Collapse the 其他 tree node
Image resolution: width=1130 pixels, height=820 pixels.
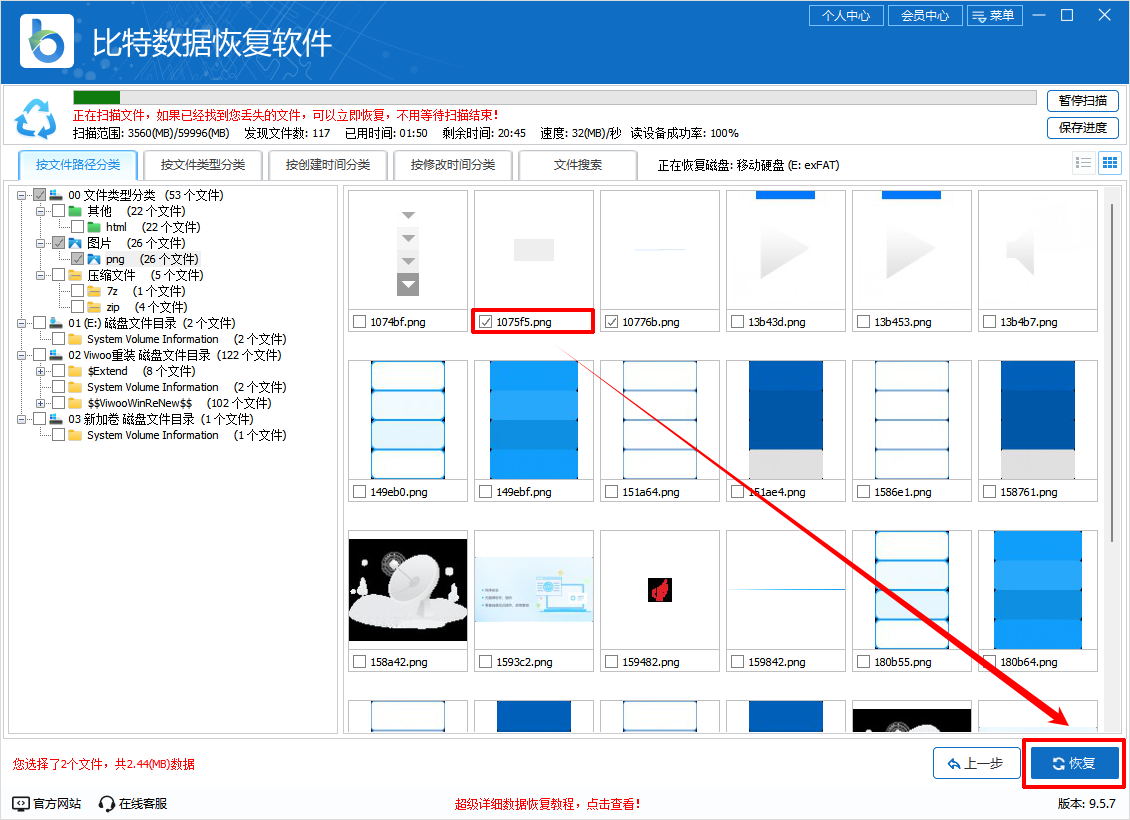[40, 211]
